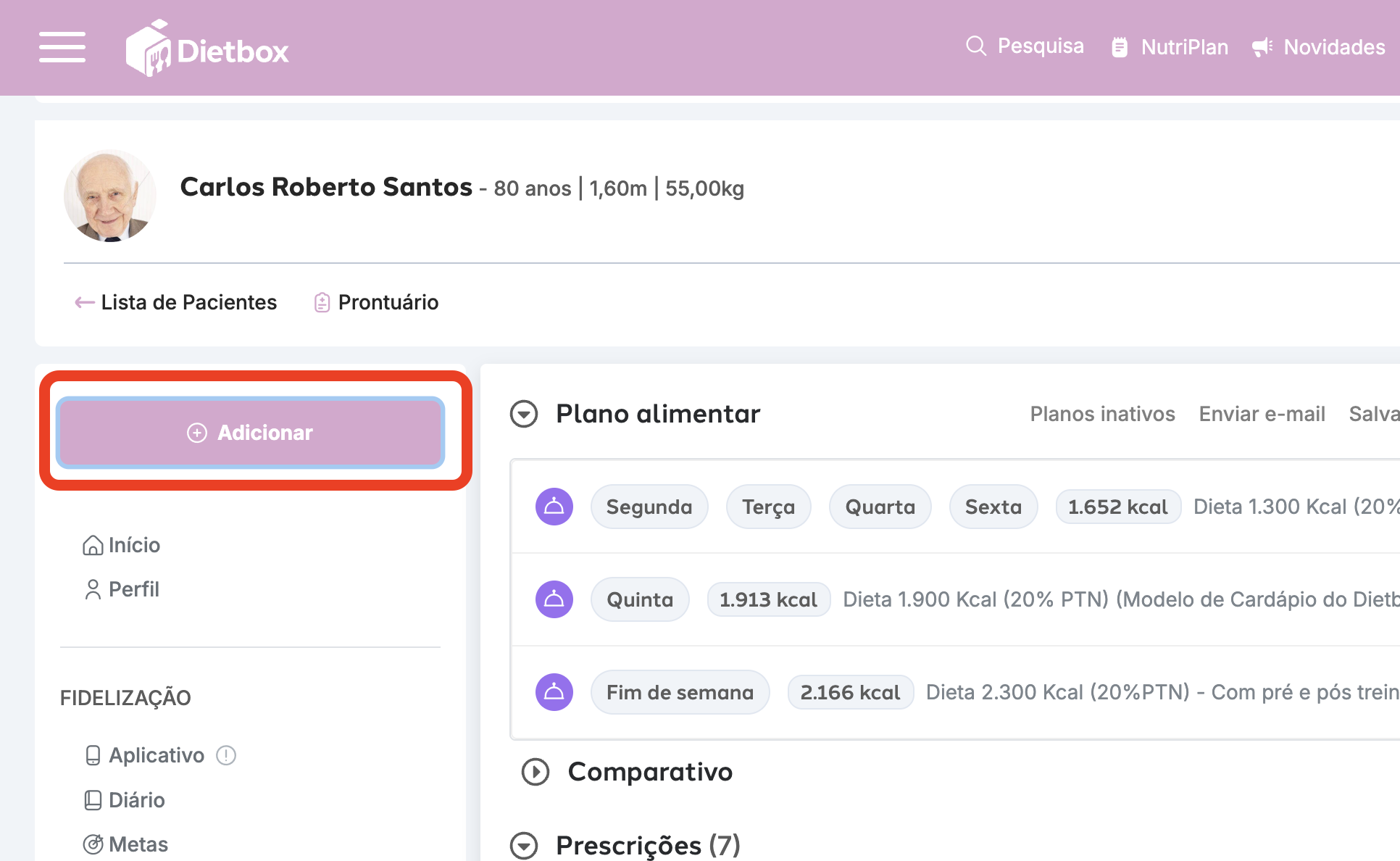Image resolution: width=1400 pixels, height=861 pixels.
Task: Open Diário in sidebar
Action: pyautogui.click(x=125, y=800)
